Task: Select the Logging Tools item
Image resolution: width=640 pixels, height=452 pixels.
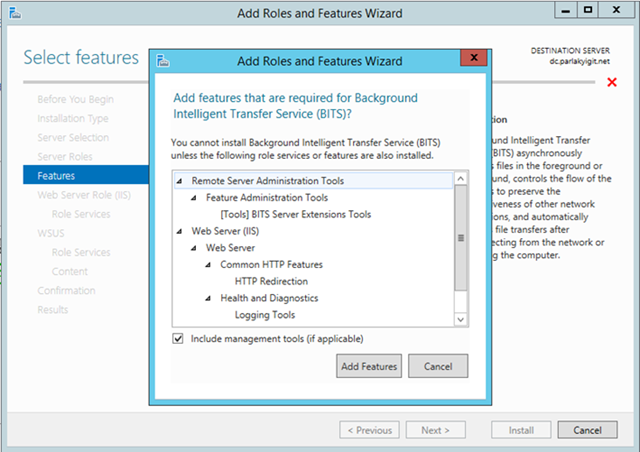Action: click(x=265, y=315)
